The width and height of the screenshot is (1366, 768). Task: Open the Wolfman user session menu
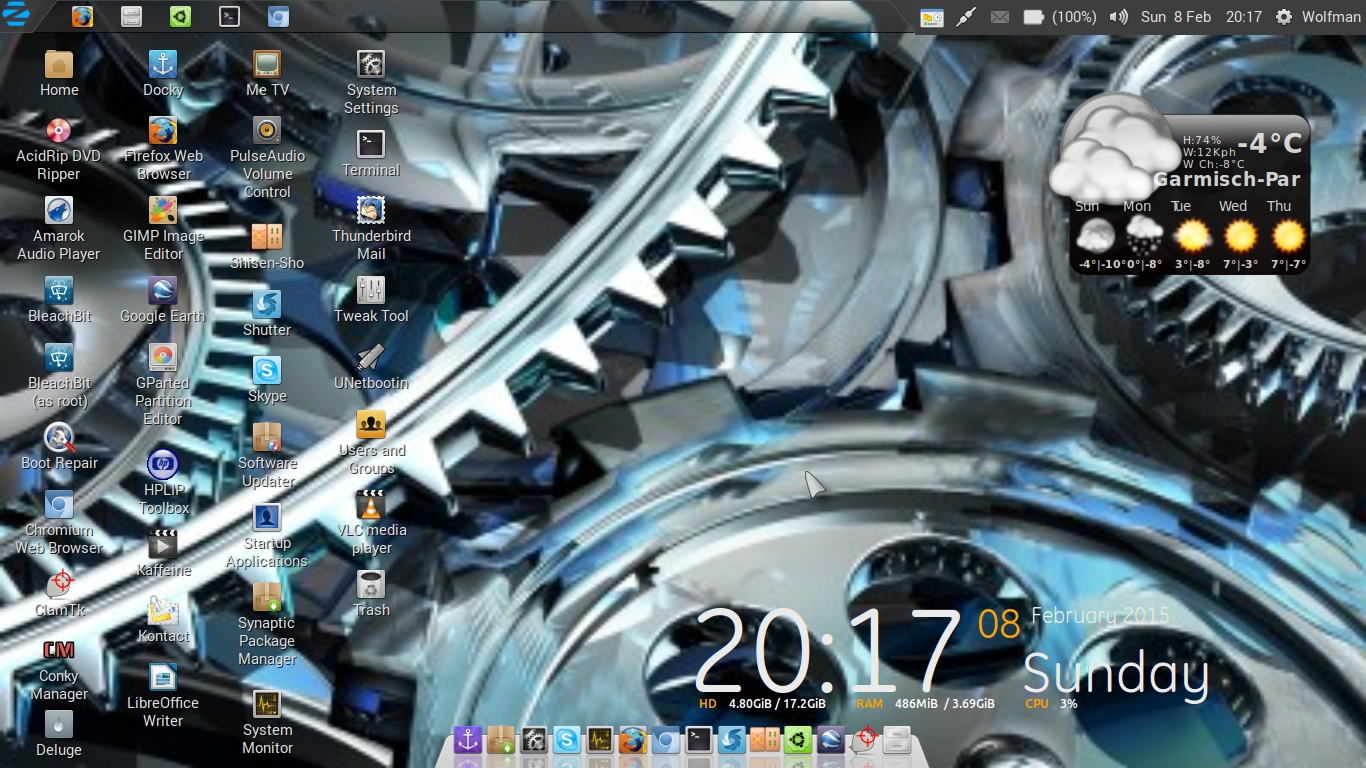tap(1318, 17)
